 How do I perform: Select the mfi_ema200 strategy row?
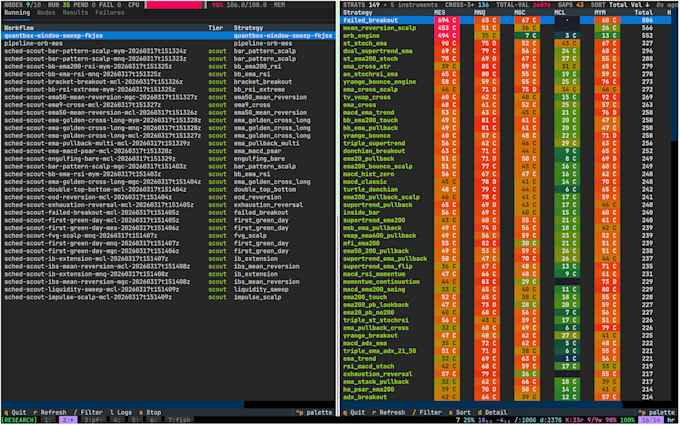point(506,243)
